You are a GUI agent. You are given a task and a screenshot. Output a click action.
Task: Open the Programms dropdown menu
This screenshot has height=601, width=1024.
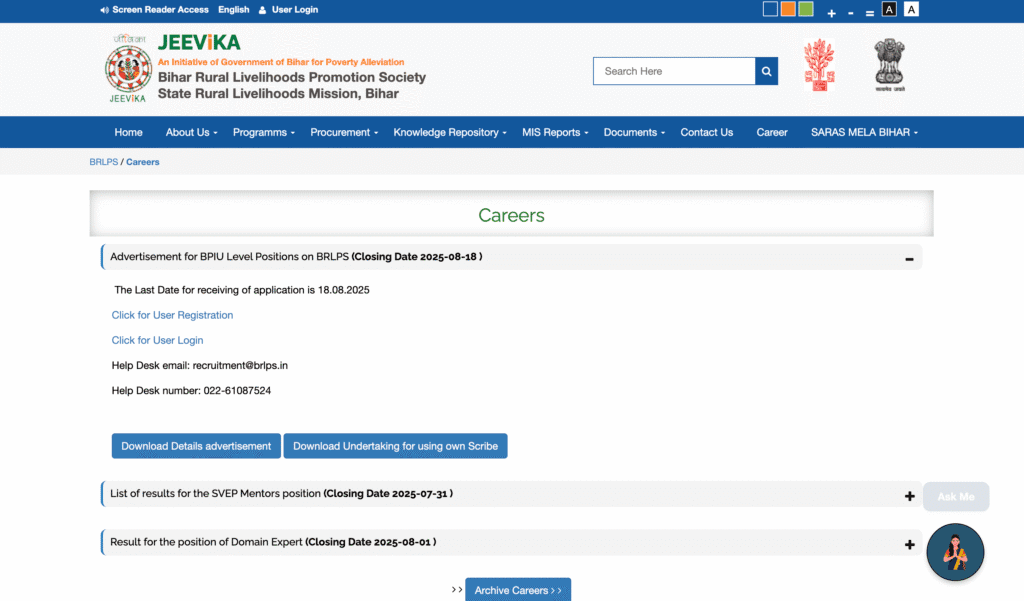click(263, 132)
